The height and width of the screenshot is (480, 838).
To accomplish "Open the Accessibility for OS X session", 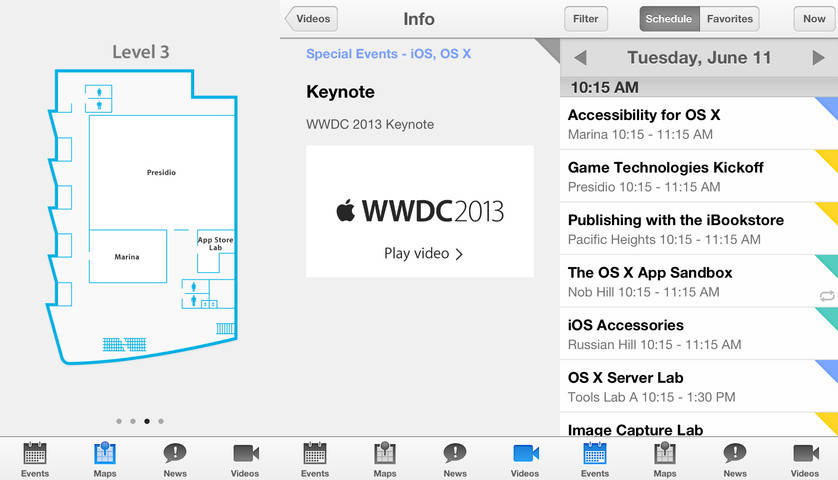I will coord(688,124).
